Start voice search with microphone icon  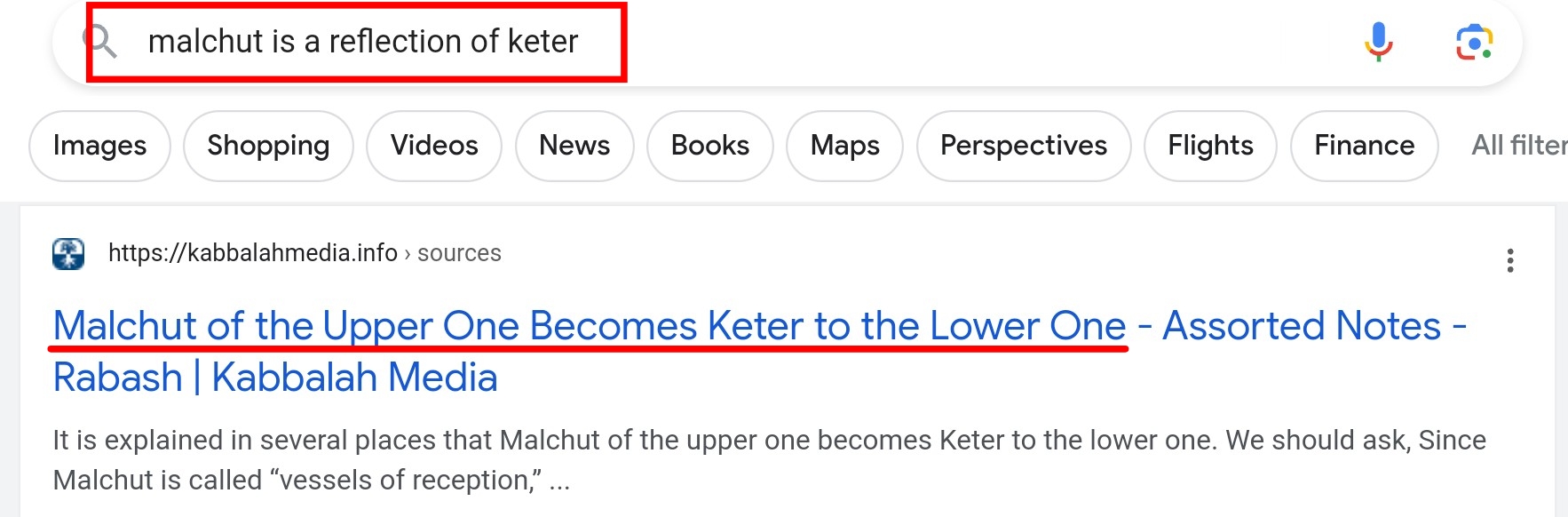click(1378, 42)
